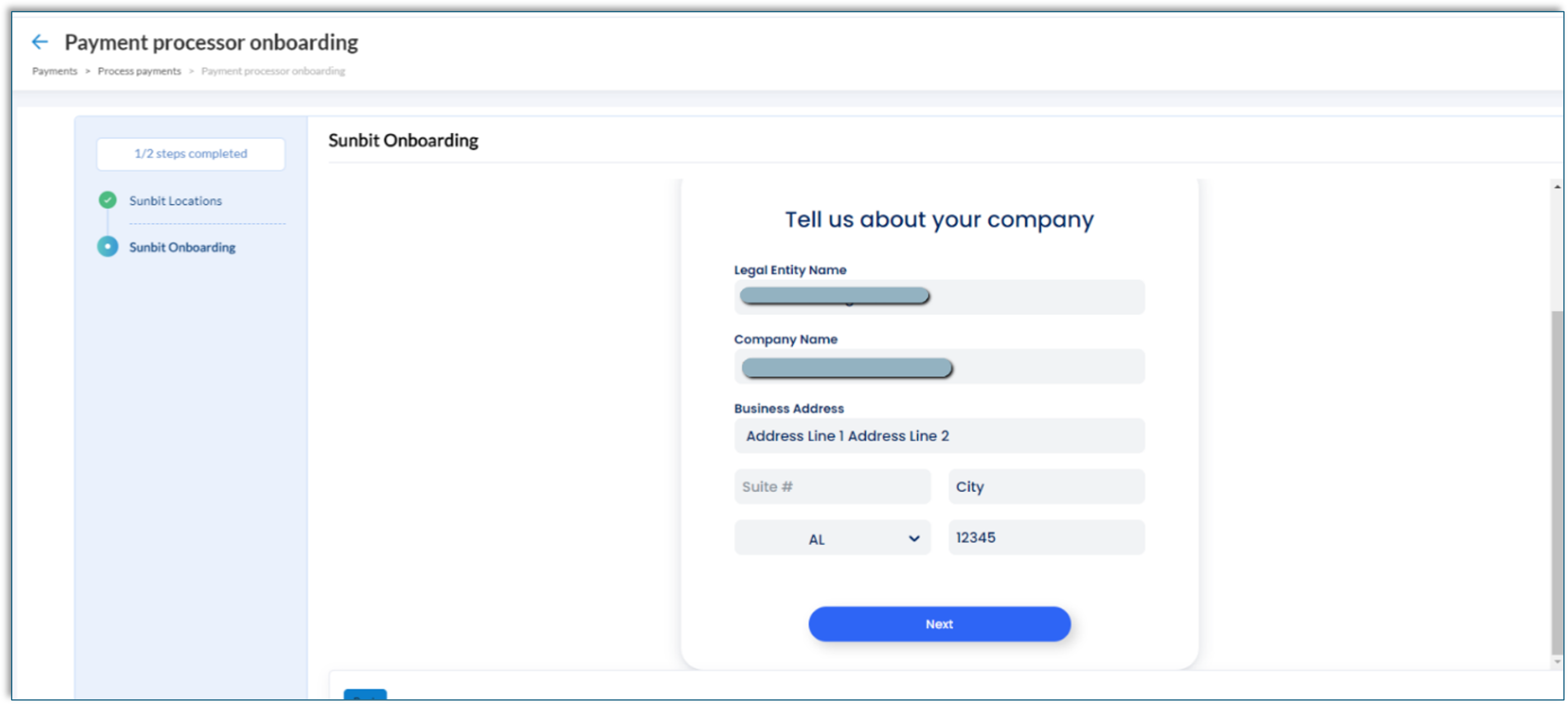Select the Sunbit Onboarding step label

(x=182, y=248)
